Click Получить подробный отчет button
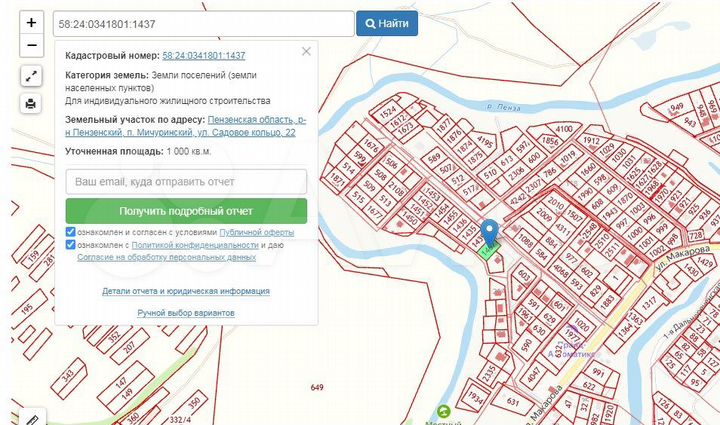720x425 pixels. coord(186,211)
